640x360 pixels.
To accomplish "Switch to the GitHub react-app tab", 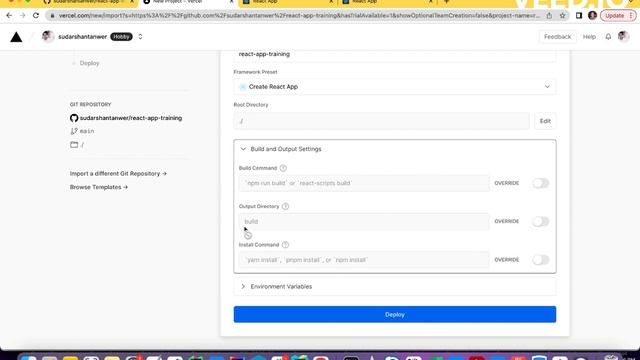I will click(x=89, y=2).
